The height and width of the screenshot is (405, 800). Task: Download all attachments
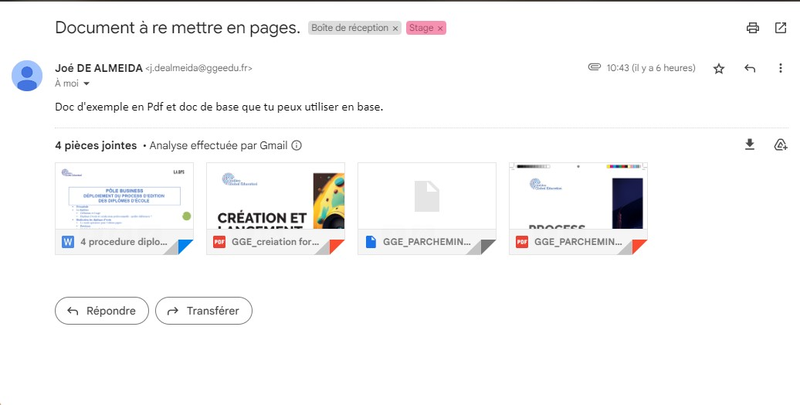point(749,145)
